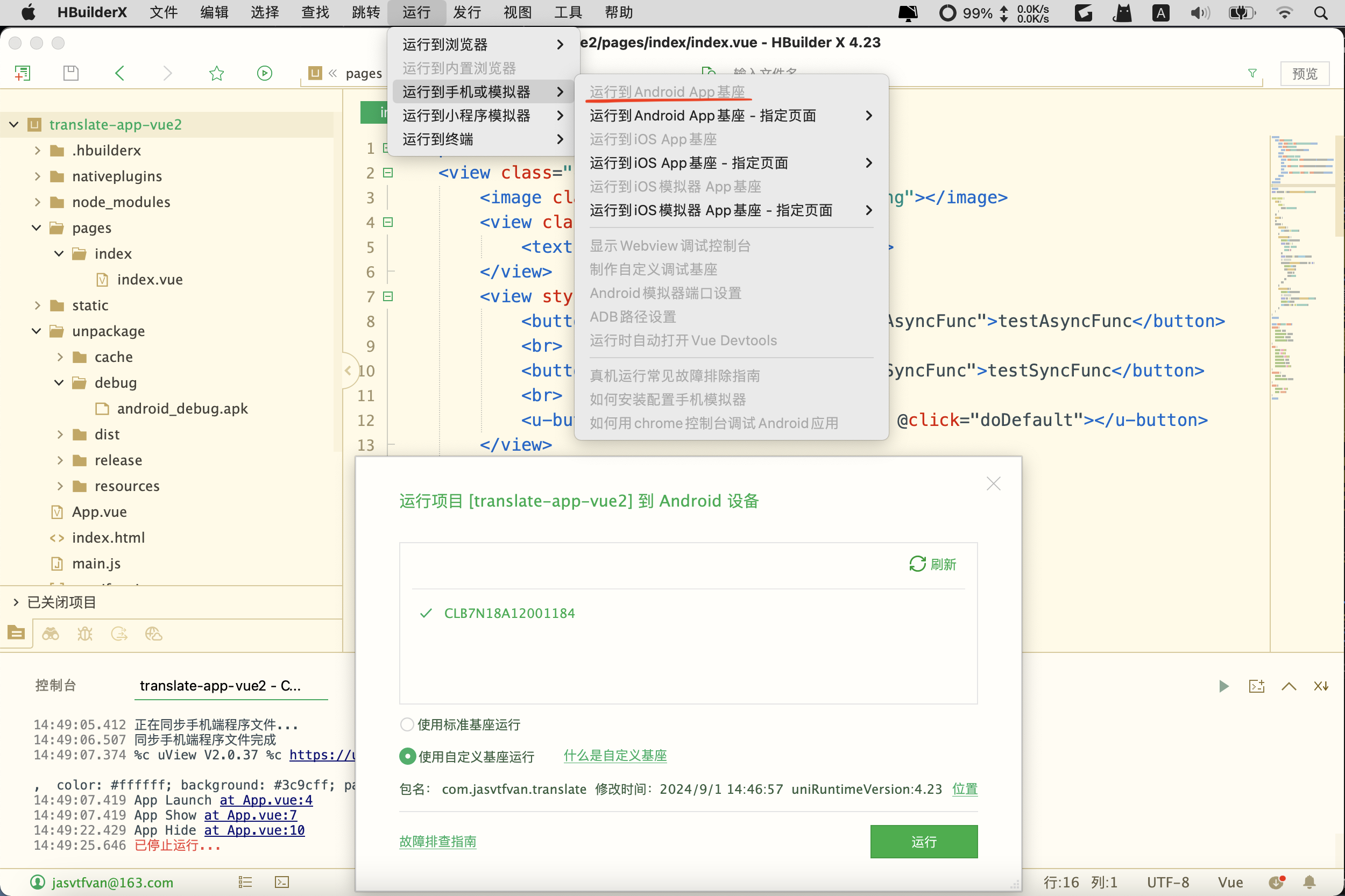Click the project manager icon in bottom-left strip
This screenshot has width=1345, height=896.
(x=16, y=633)
